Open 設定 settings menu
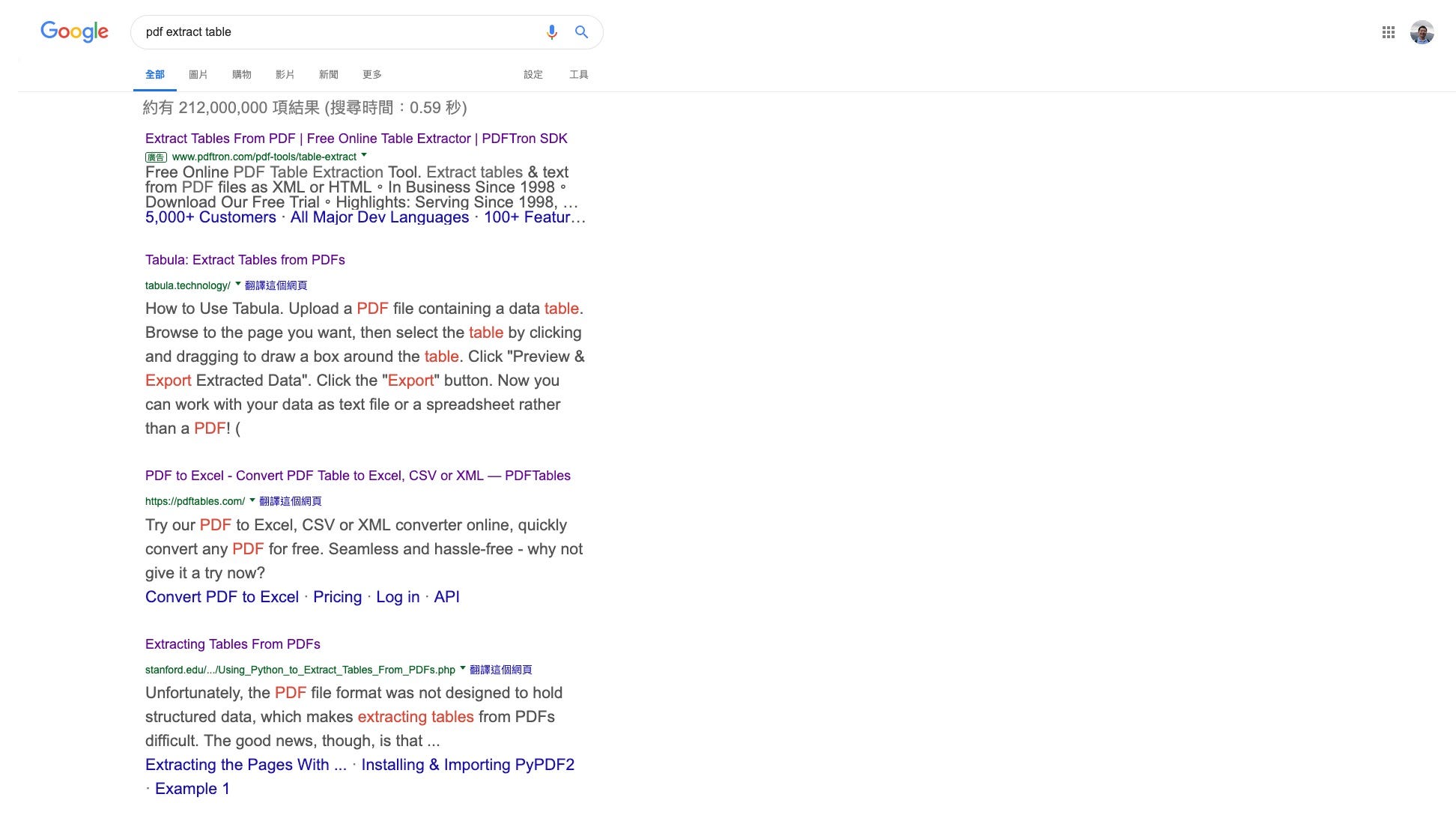 pyautogui.click(x=533, y=74)
